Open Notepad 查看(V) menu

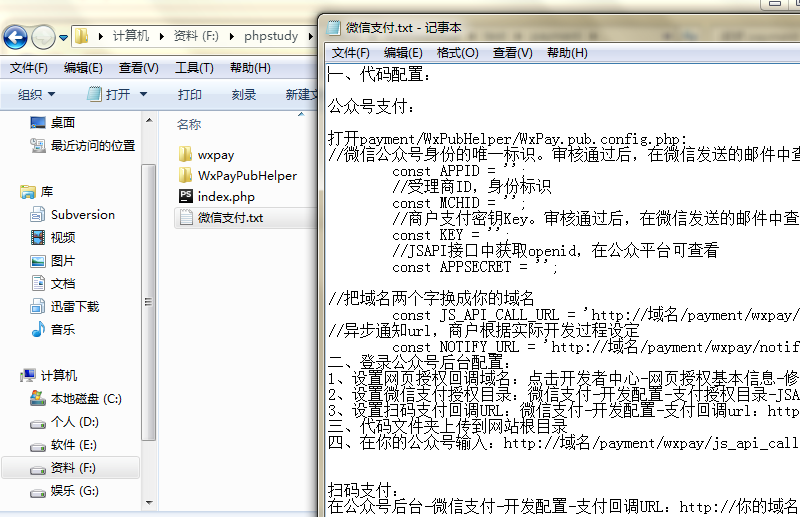512,53
